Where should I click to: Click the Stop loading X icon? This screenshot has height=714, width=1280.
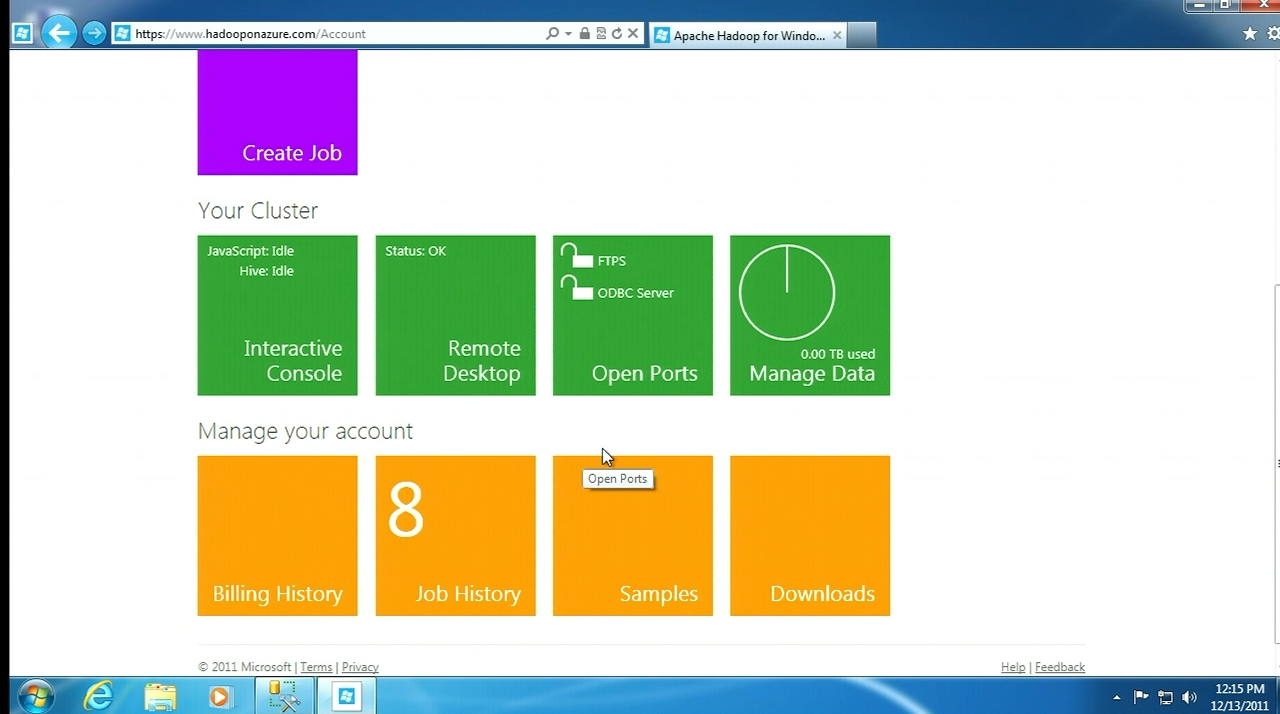[633, 34]
